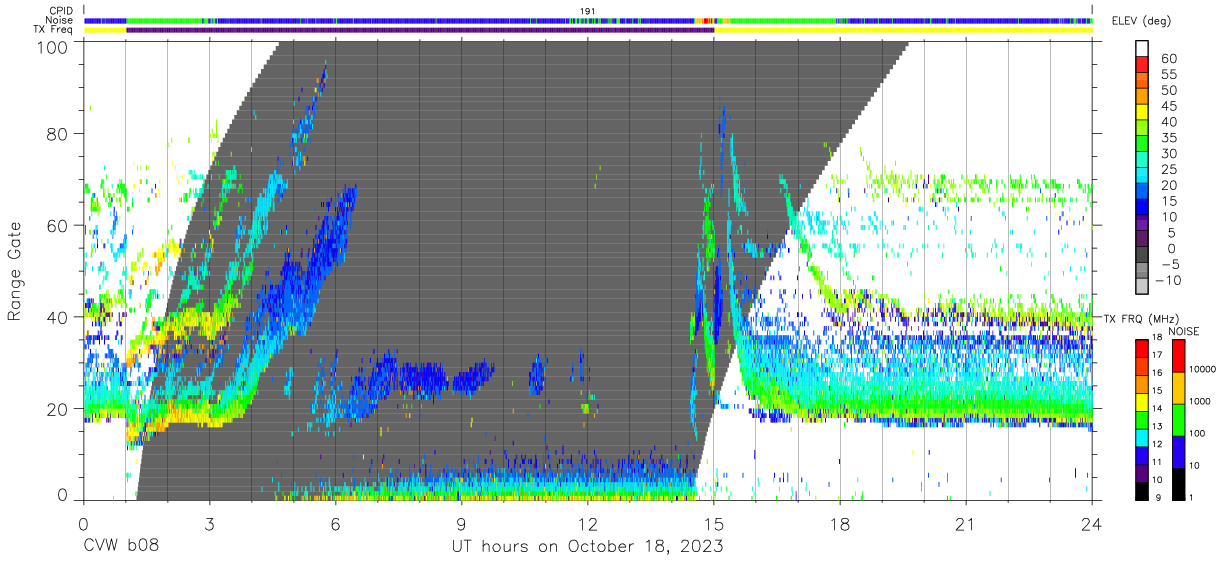Click the orange segment of the NOISE colorbar
This screenshot has width=1228, height=567.
pos(1178,388)
